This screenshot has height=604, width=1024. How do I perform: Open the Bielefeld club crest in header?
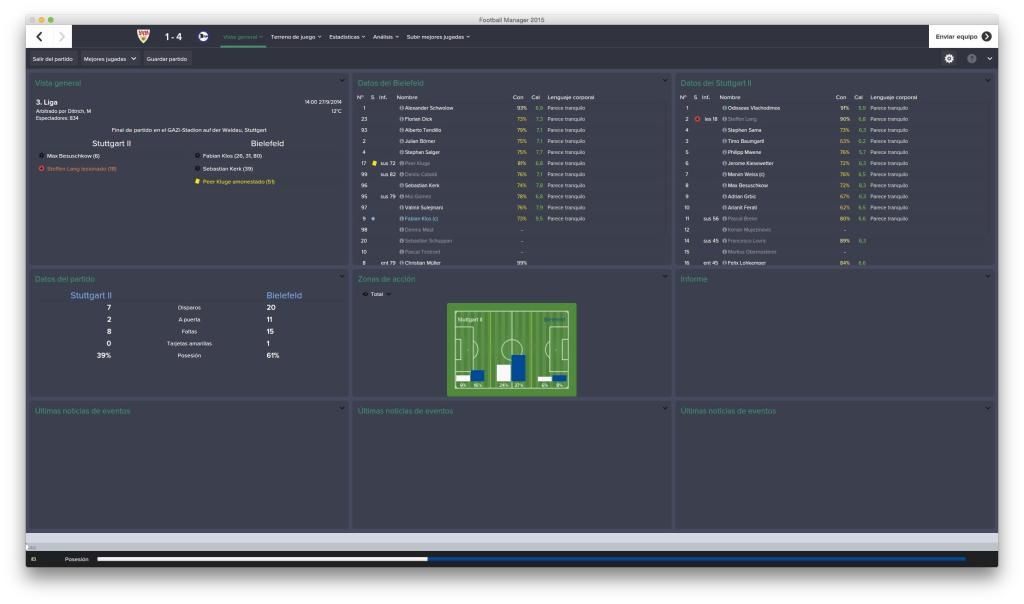point(203,37)
